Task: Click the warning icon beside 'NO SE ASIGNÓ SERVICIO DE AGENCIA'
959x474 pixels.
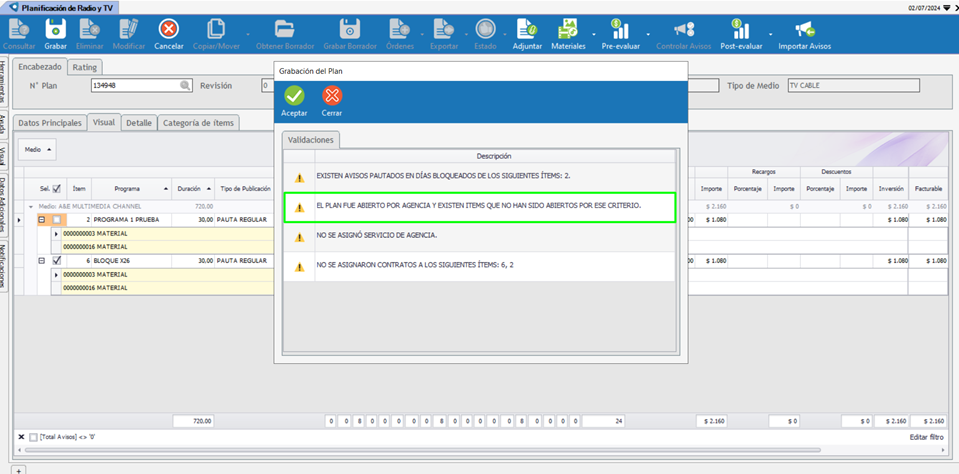Action: (x=299, y=237)
